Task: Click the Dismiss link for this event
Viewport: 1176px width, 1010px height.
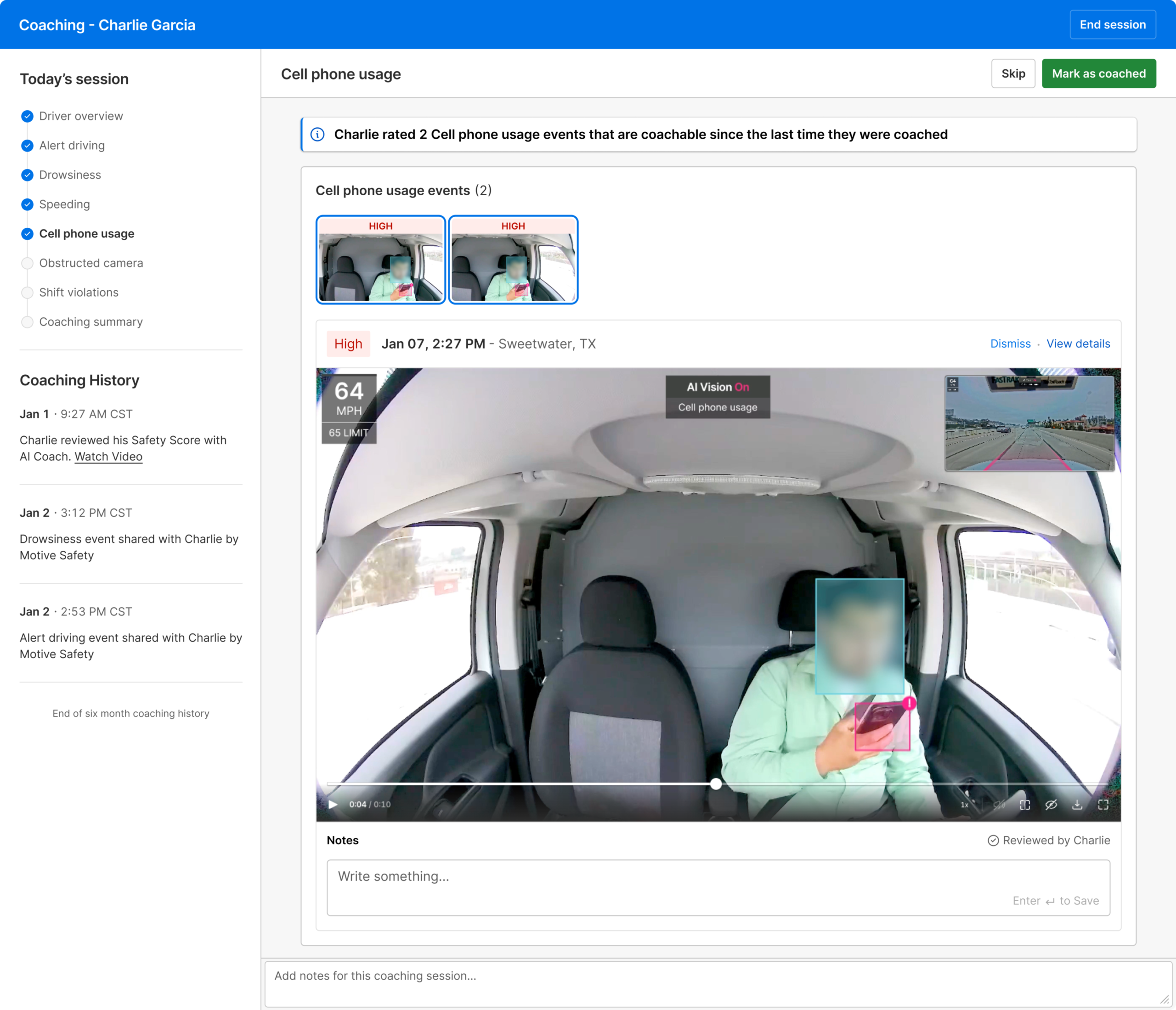Action: [1010, 344]
